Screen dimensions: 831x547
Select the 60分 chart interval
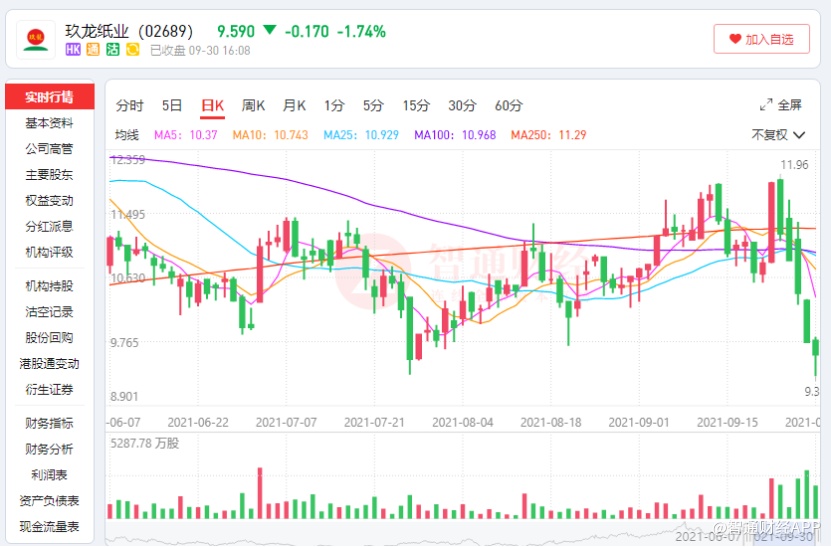(508, 105)
